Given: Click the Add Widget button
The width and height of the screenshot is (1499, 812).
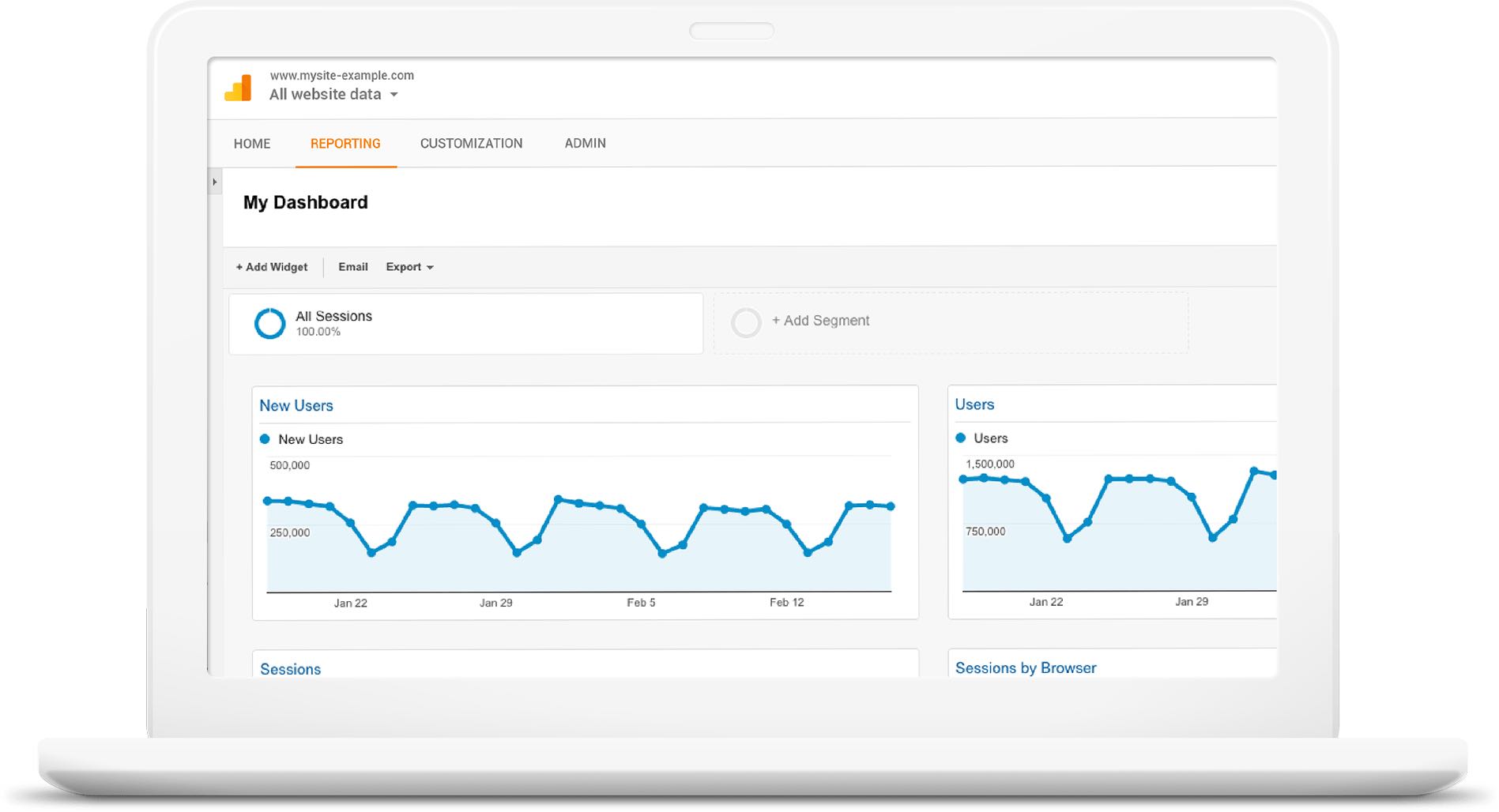Looking at the screenshot, I should pos(272,267).
